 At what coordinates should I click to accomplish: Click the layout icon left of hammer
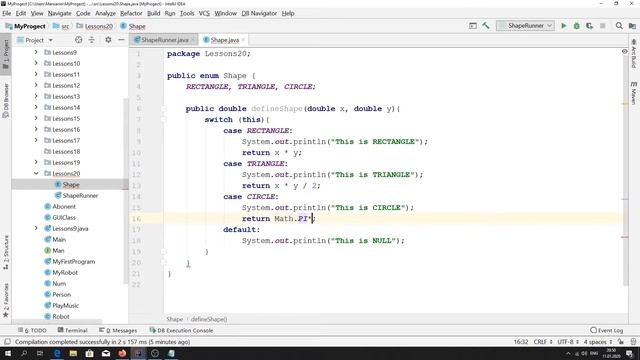(x=473, y=26)
